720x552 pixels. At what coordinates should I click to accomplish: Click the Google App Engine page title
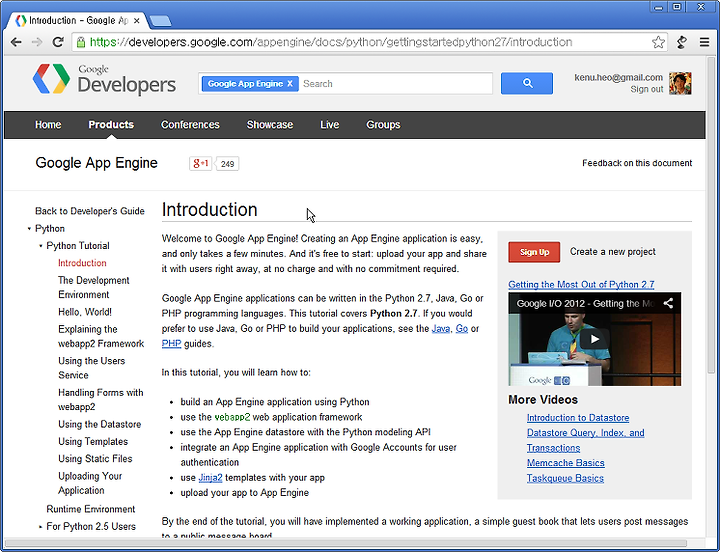96,163
